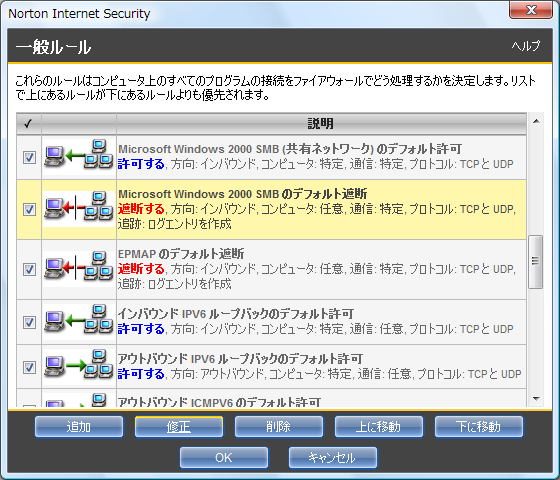Click checkmark column header icon
560x480 pixels.
[28, 124]
